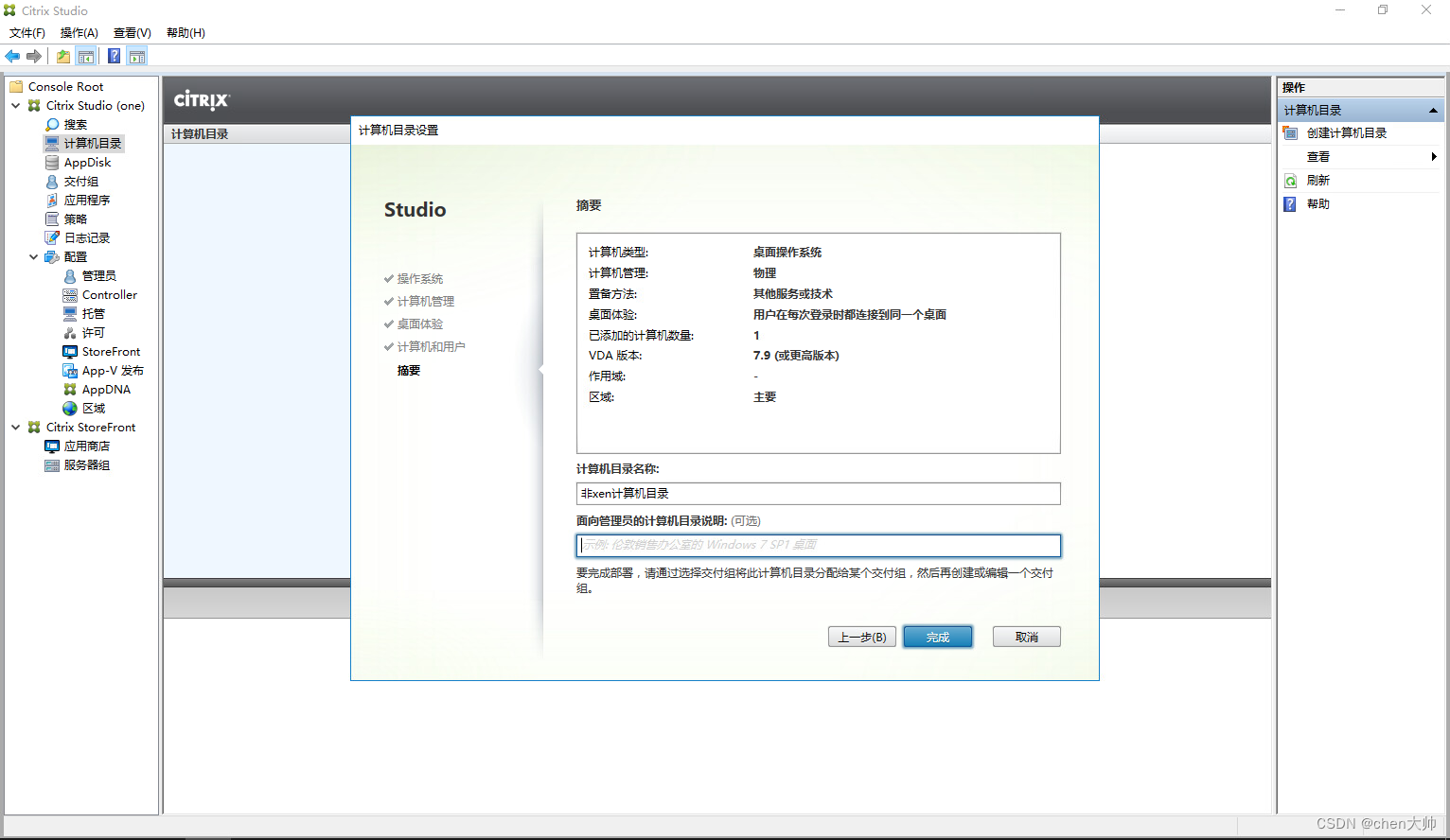
Task: Click the 上一步(B) button
Action: click(862, 638)
